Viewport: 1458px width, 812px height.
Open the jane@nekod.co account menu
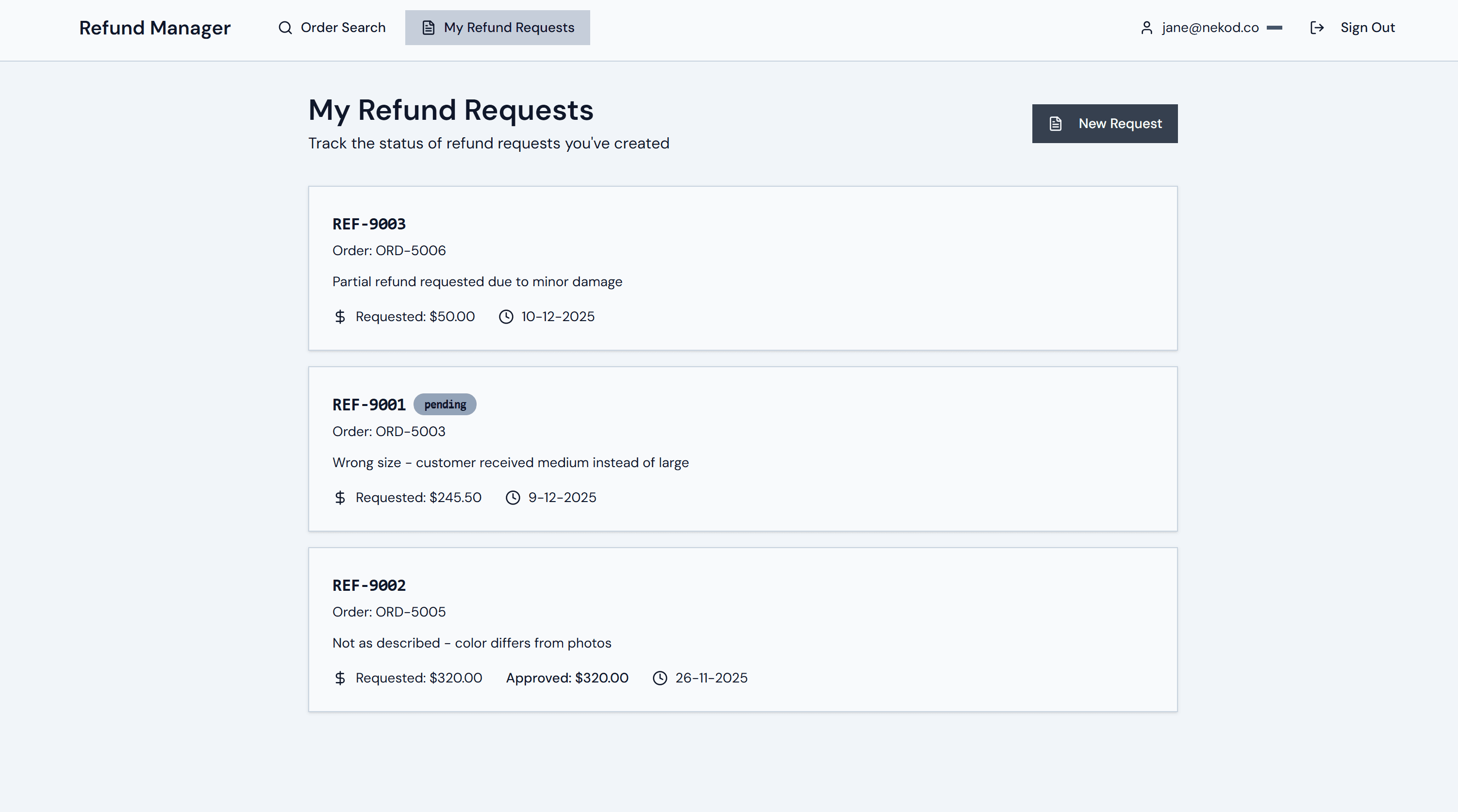pyautogui.click(x=1210, y=28)
